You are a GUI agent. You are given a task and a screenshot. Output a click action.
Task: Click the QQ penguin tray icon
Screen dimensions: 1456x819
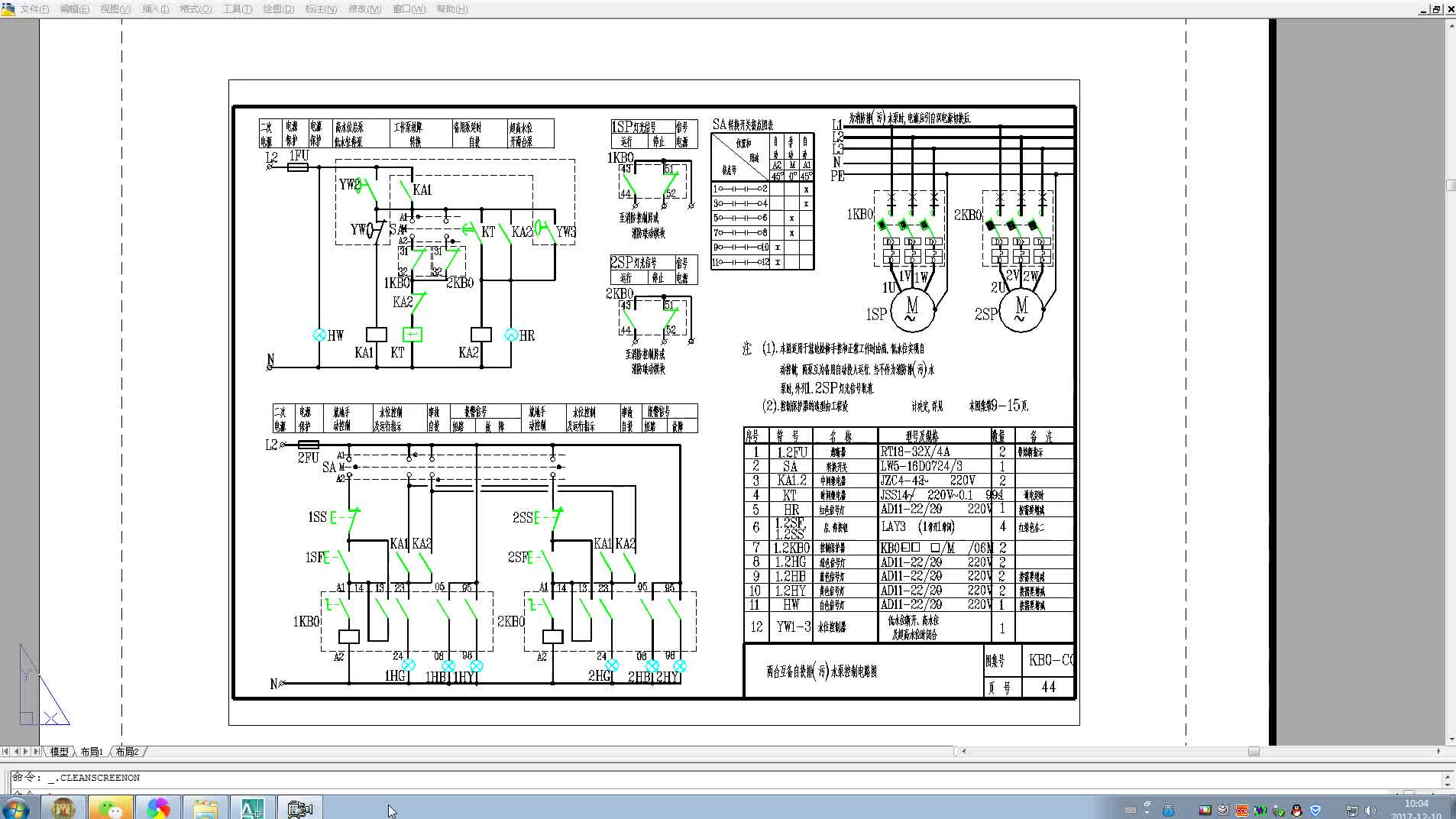point(1296,811)
